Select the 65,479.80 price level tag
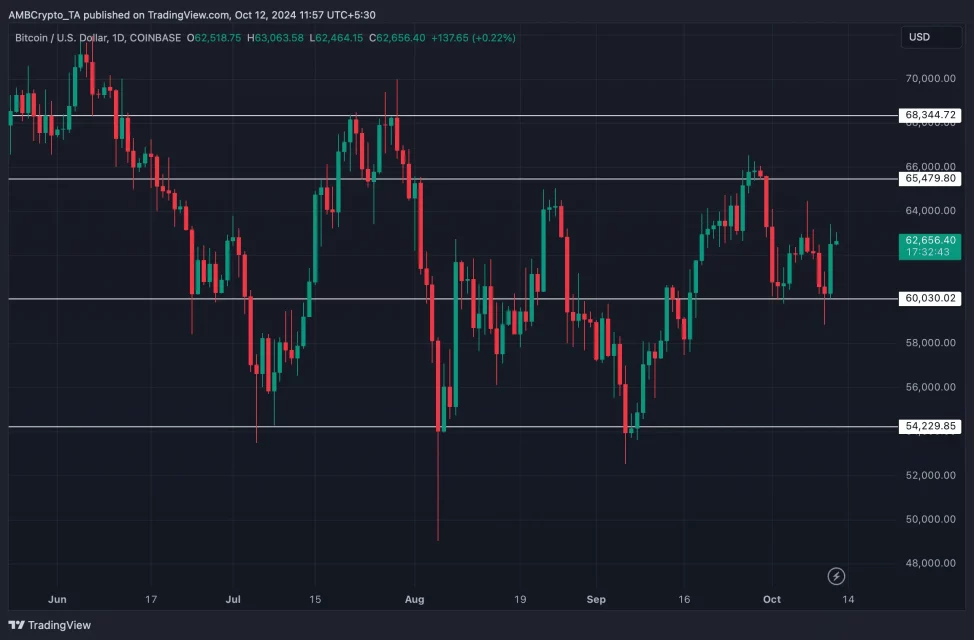 tap(928, 179)
